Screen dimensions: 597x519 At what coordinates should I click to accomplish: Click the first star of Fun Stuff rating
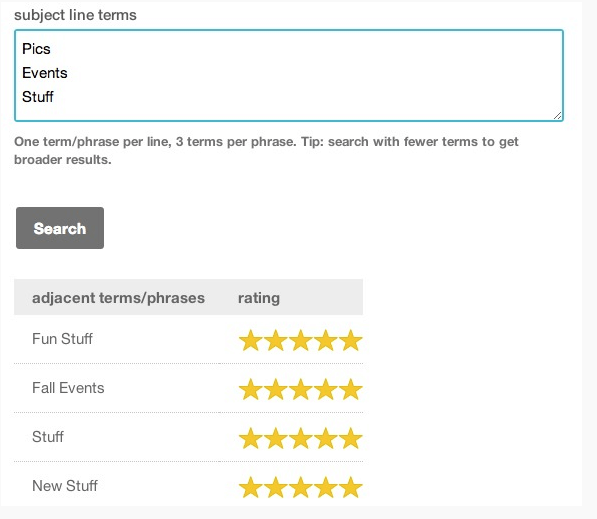[251, 340]
